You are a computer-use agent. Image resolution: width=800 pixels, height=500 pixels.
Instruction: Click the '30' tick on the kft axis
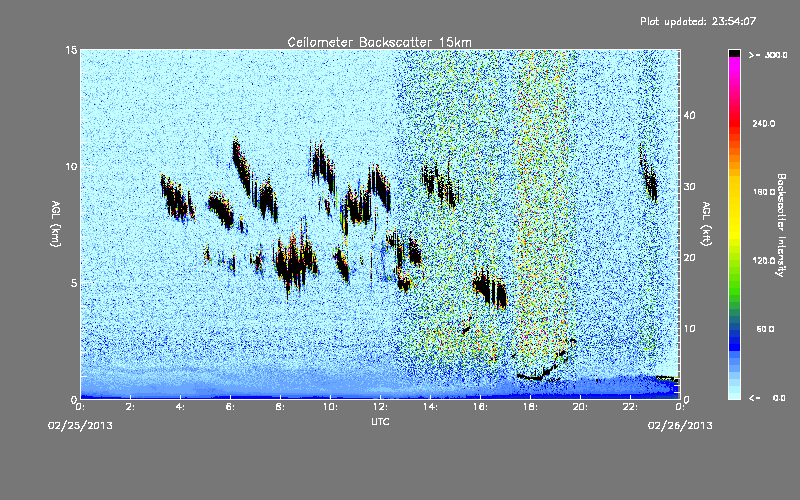click(689, 186)
